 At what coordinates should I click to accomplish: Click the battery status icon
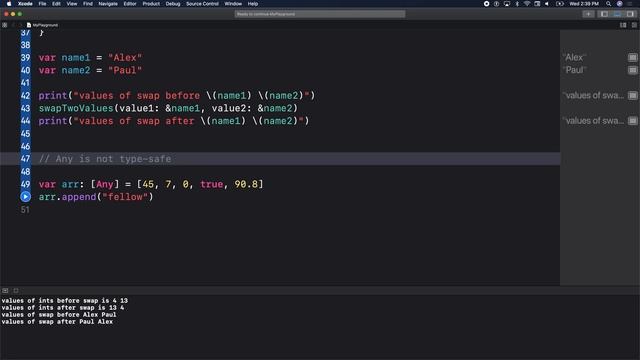click(x=560, y=4)
